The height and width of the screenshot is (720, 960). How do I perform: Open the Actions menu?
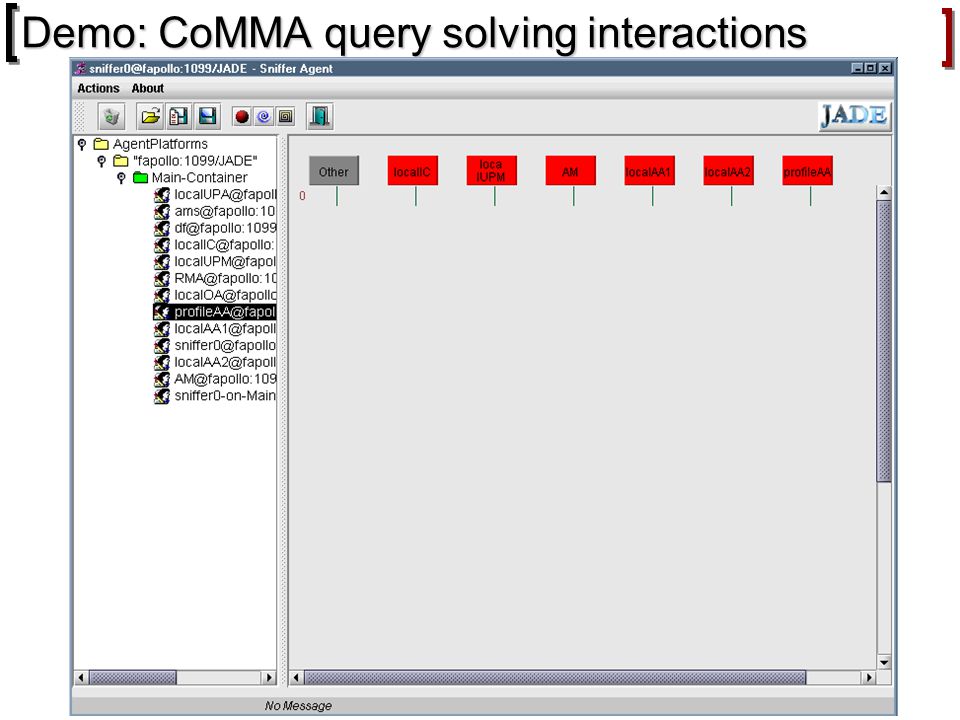98,88
